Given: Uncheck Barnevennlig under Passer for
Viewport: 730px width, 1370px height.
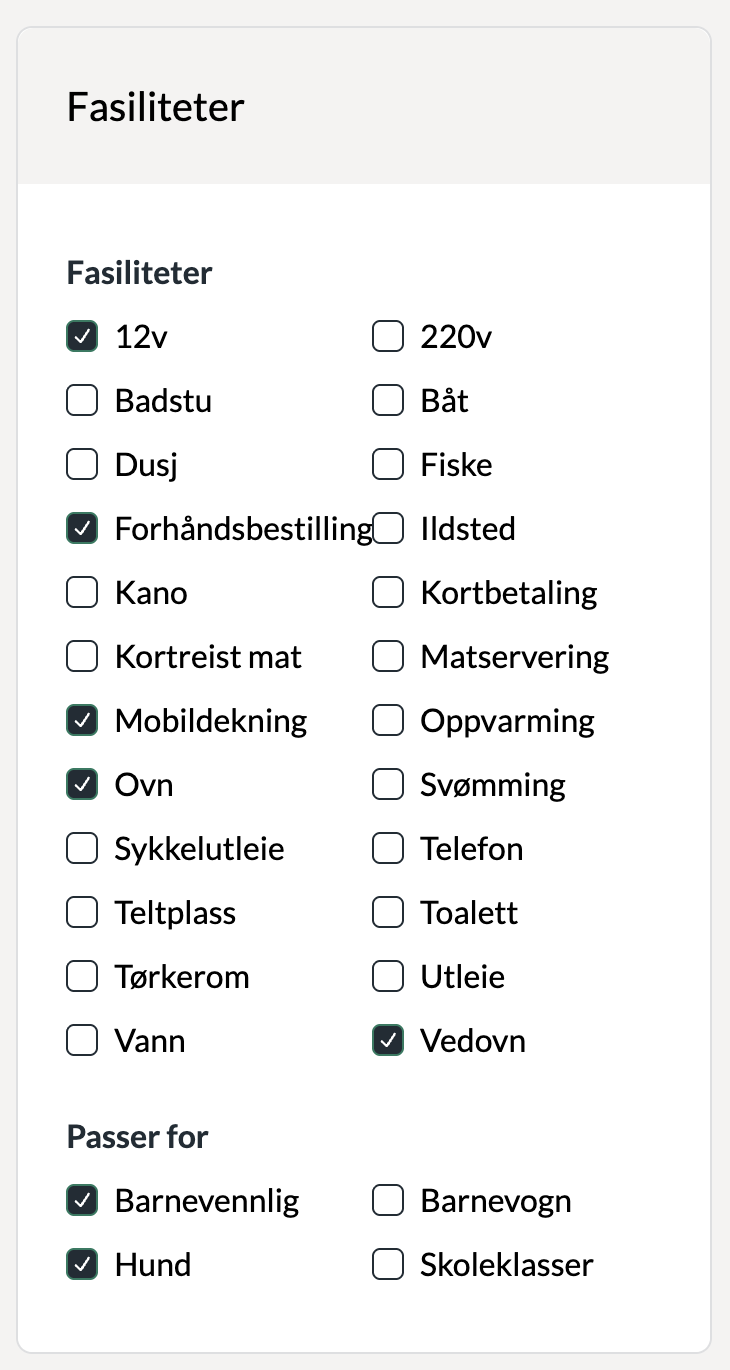Looking at the screenshot, I should pyautogui.click(x=82, y=1201).
